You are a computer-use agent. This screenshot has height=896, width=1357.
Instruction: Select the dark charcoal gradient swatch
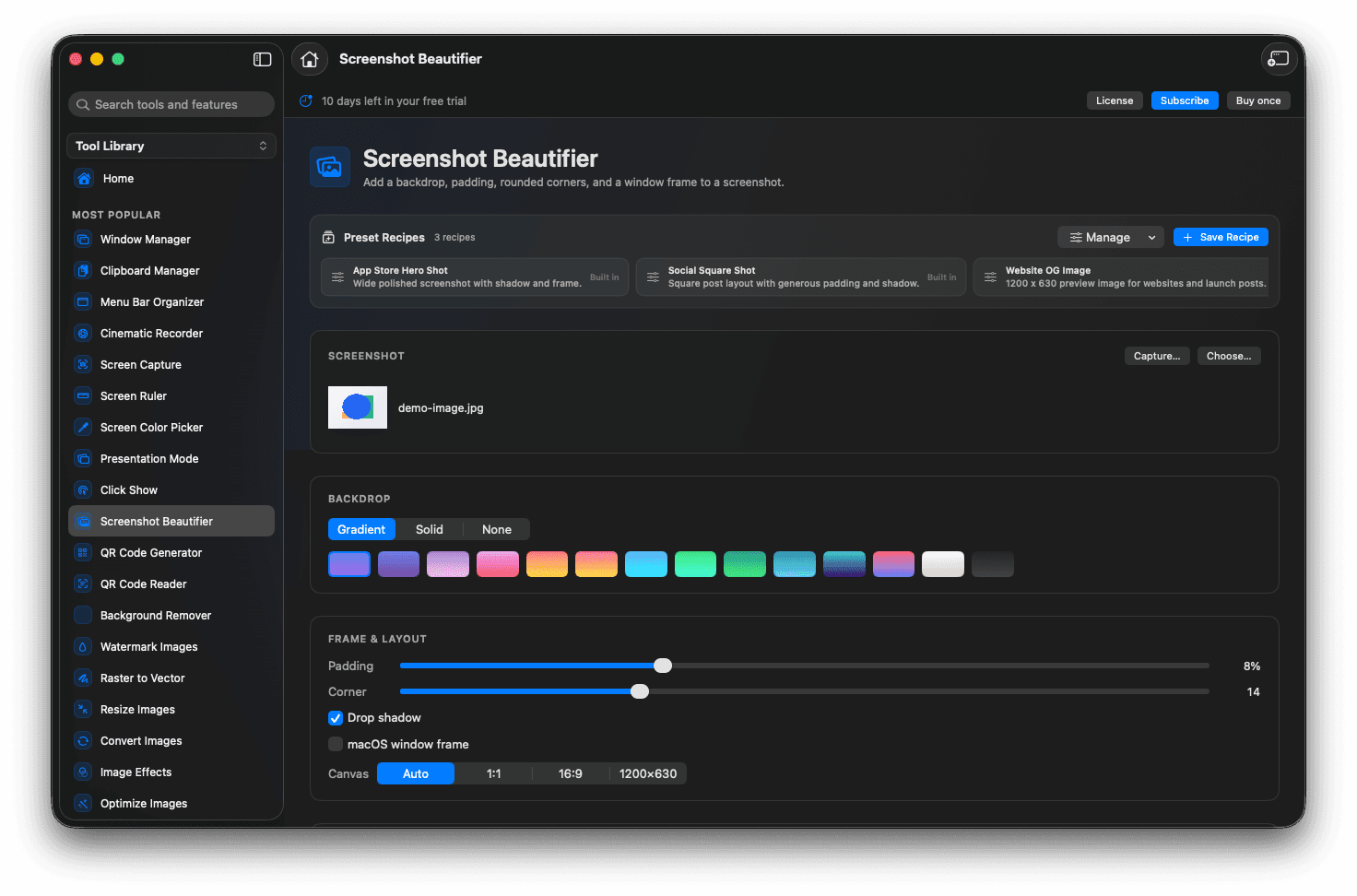click(993, 564)
